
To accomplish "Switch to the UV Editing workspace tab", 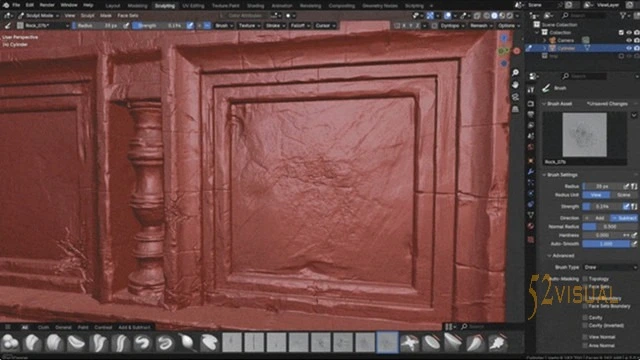I will pyautogui.click(x=193, y=6).
